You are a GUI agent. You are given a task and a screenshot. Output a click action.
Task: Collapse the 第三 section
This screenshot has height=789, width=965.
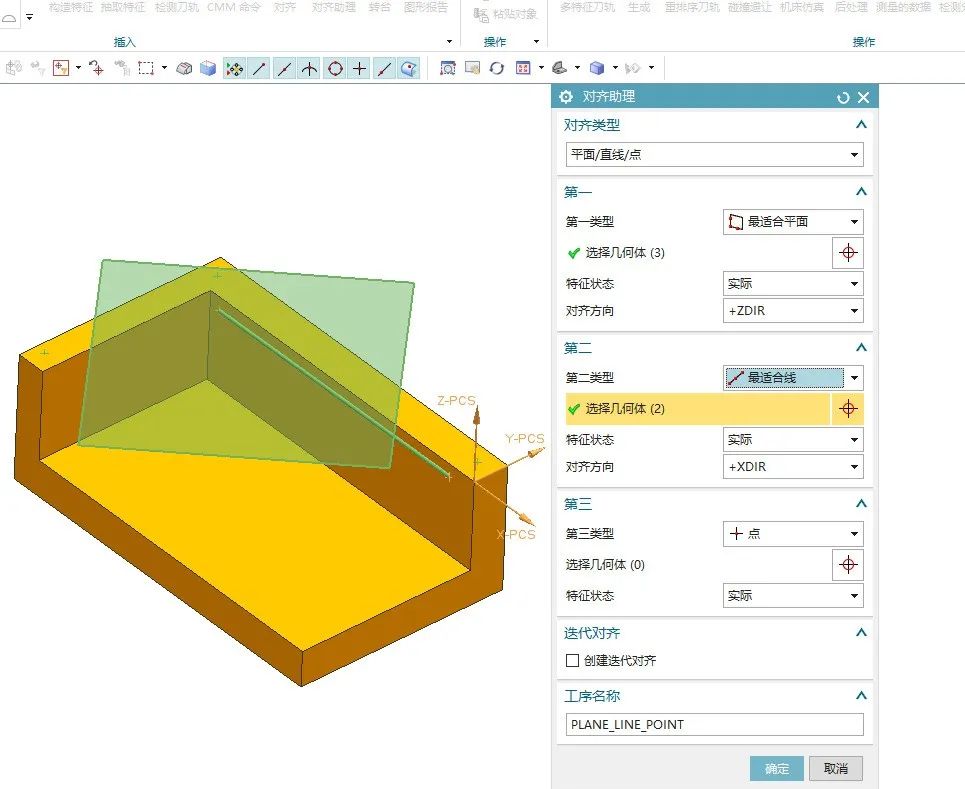(861, 504)
